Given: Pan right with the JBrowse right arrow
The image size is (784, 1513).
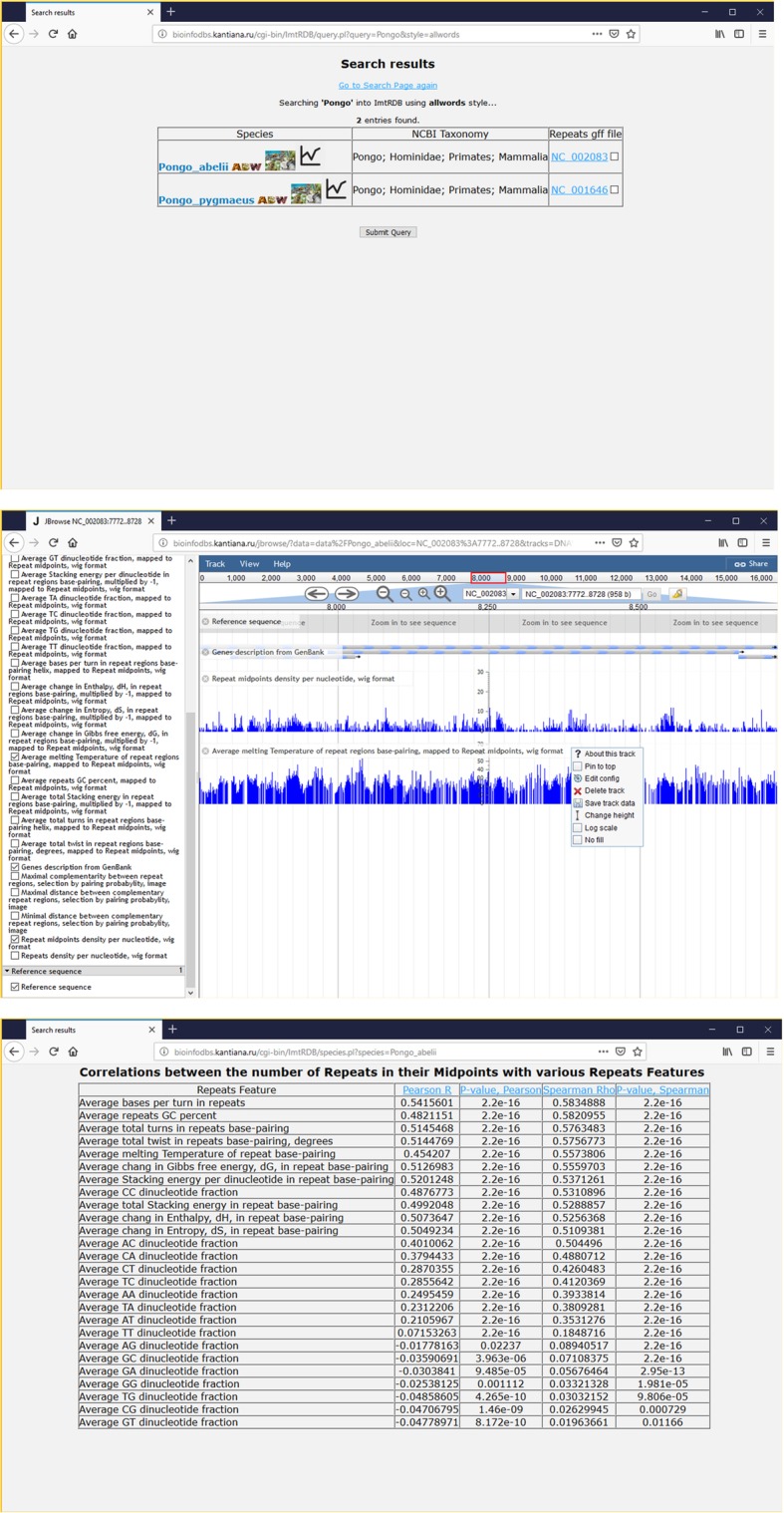Looking at the screenshot, I should 347,594.
